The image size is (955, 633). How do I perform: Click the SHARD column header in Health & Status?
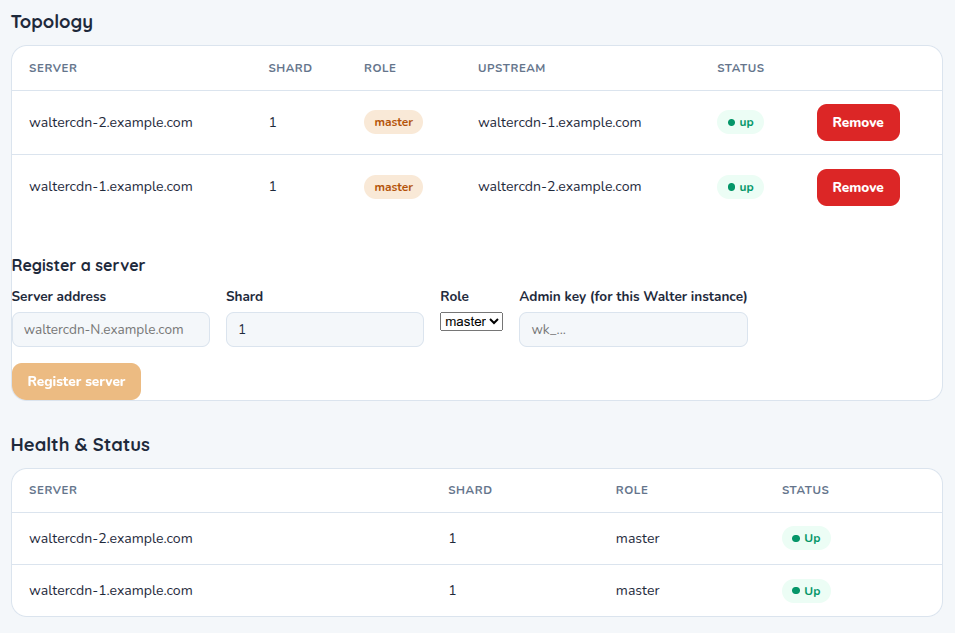coord(470,490)
